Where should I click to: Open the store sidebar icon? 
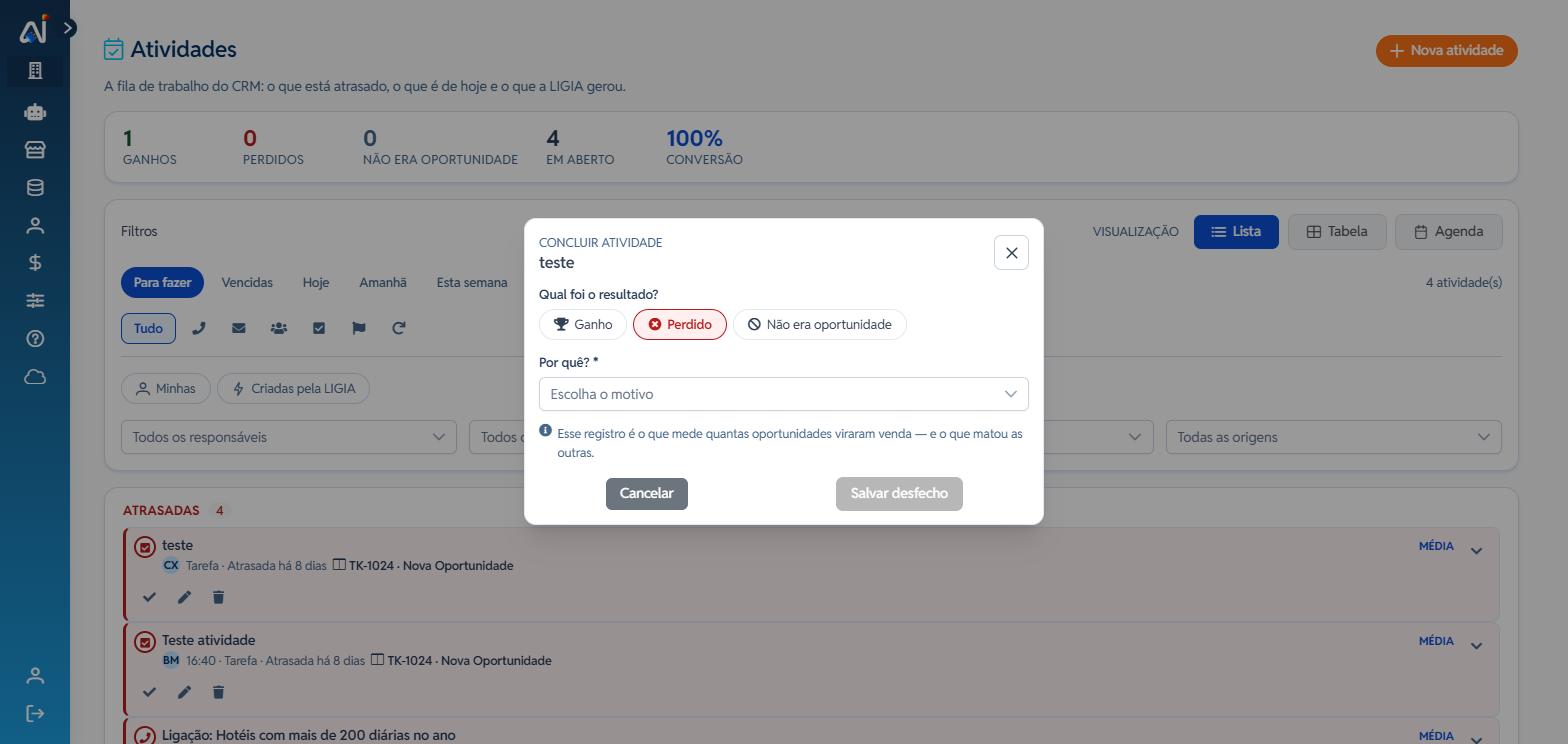point(35,150)
